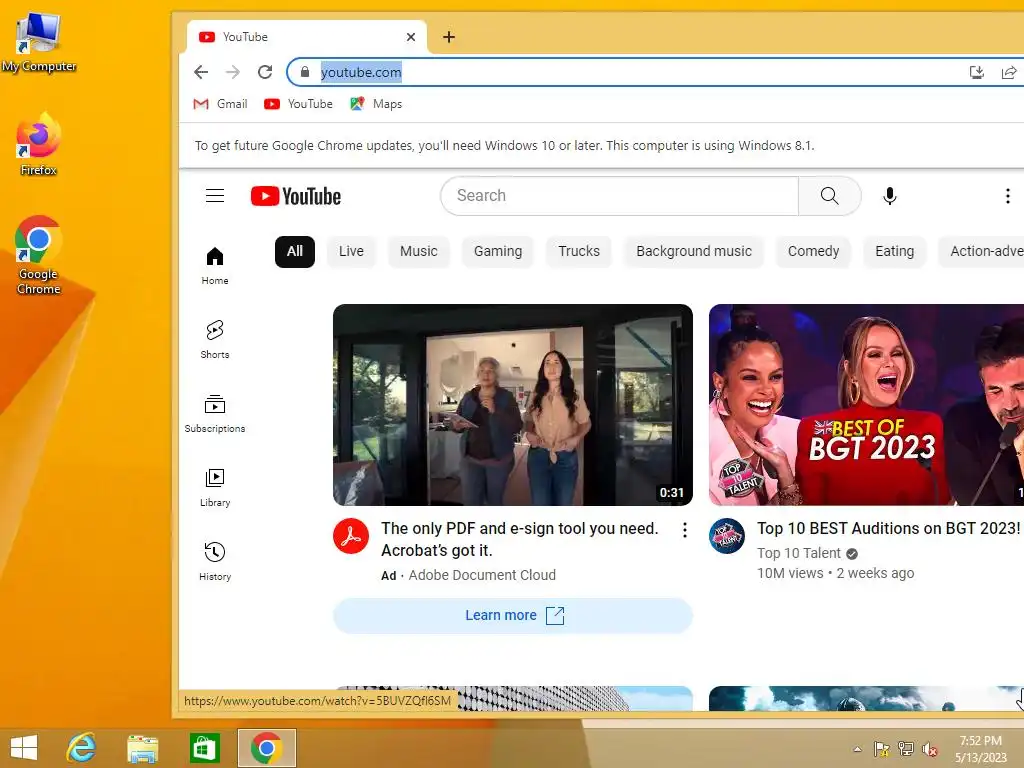Select the Google Chrome desktop shortcut

(x=39, y=255)
